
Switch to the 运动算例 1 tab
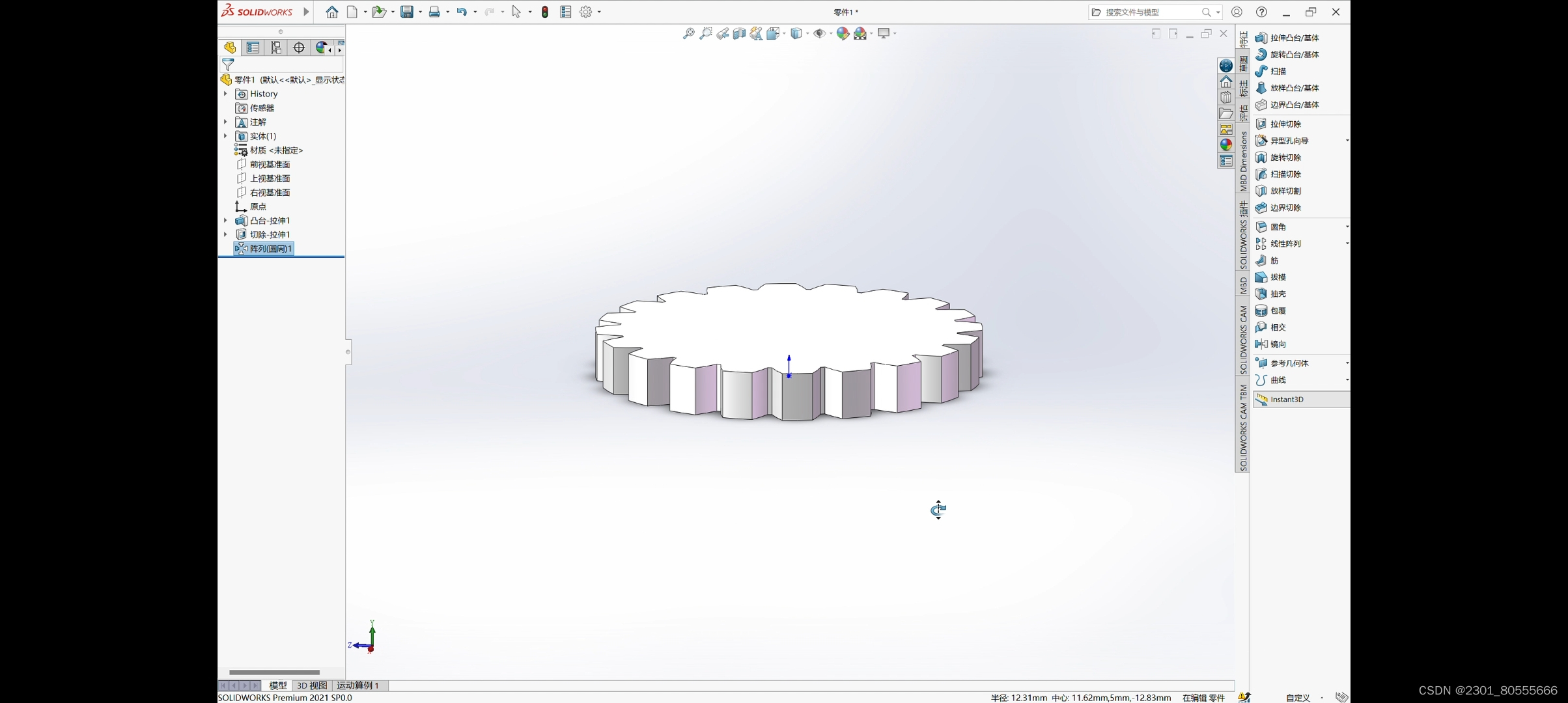pos(357,685)
